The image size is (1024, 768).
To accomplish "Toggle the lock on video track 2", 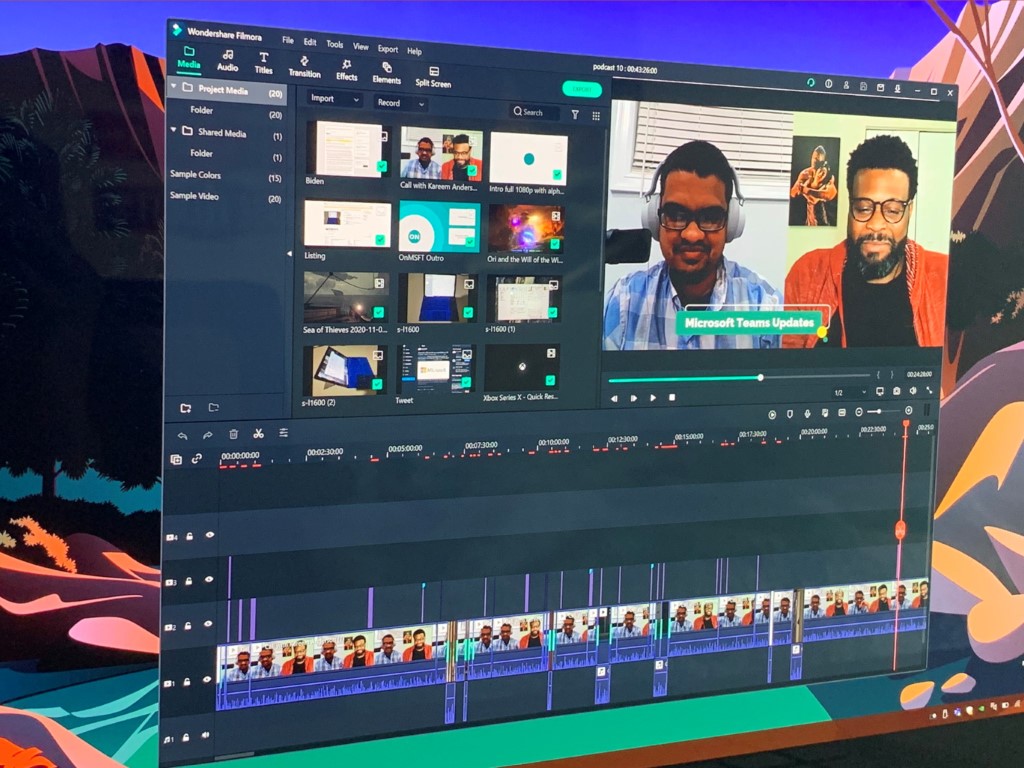I will [188, 627].
